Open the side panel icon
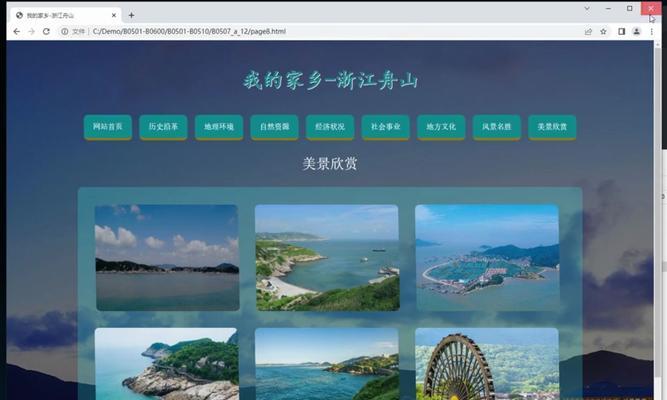 tap(621, 31)
